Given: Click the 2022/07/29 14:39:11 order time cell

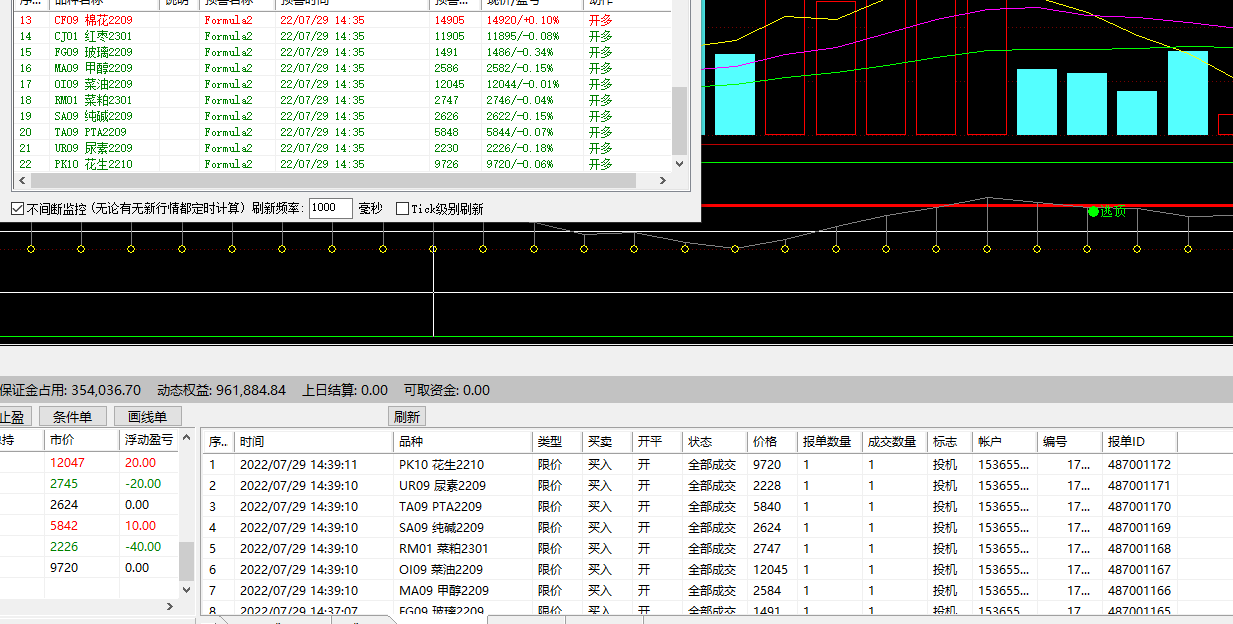Looking at the screenshot, I should pyautogui.click(x=298, y=464).
